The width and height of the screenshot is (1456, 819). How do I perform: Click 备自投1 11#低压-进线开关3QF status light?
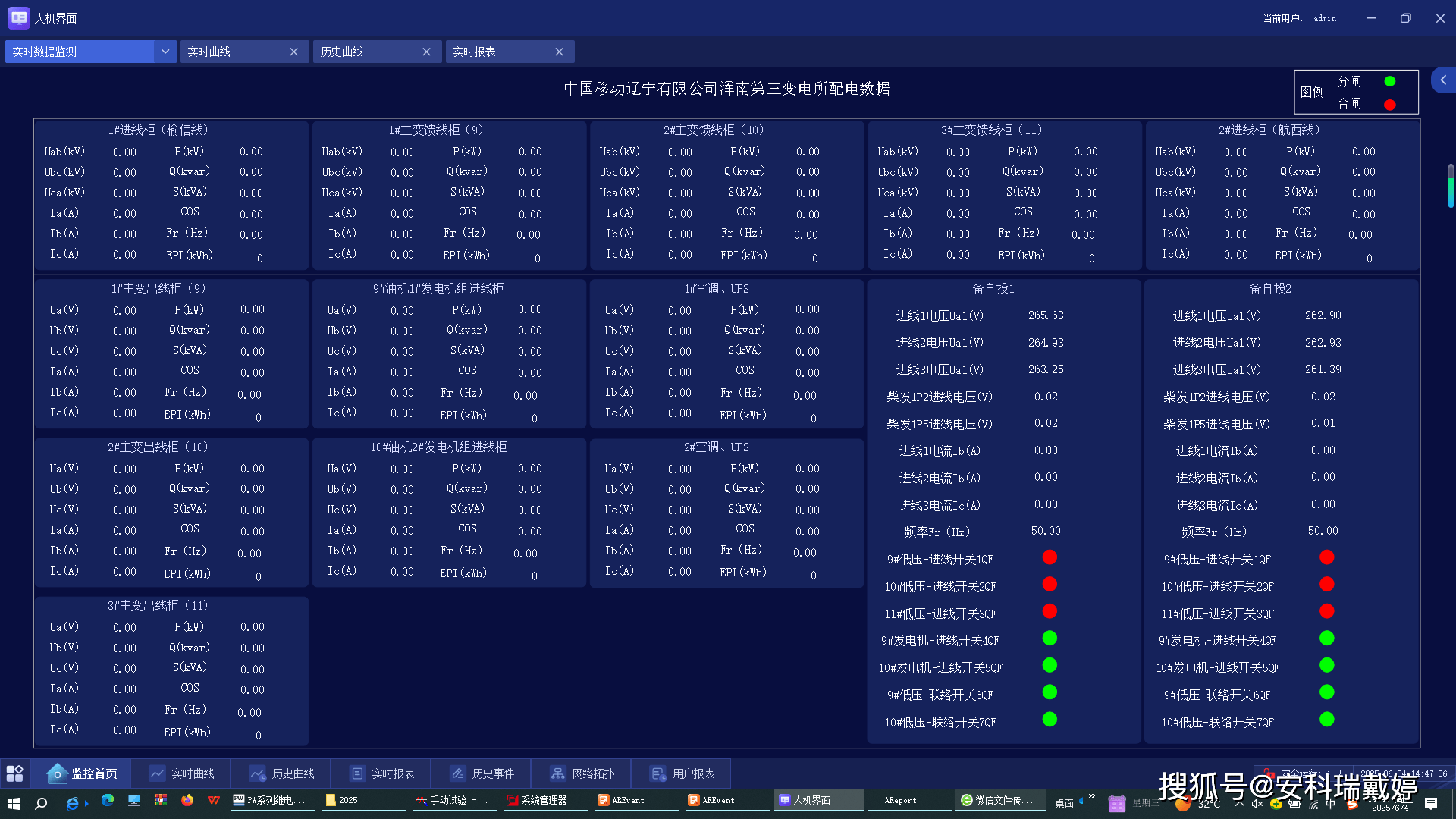click(x=1050, y=611)
